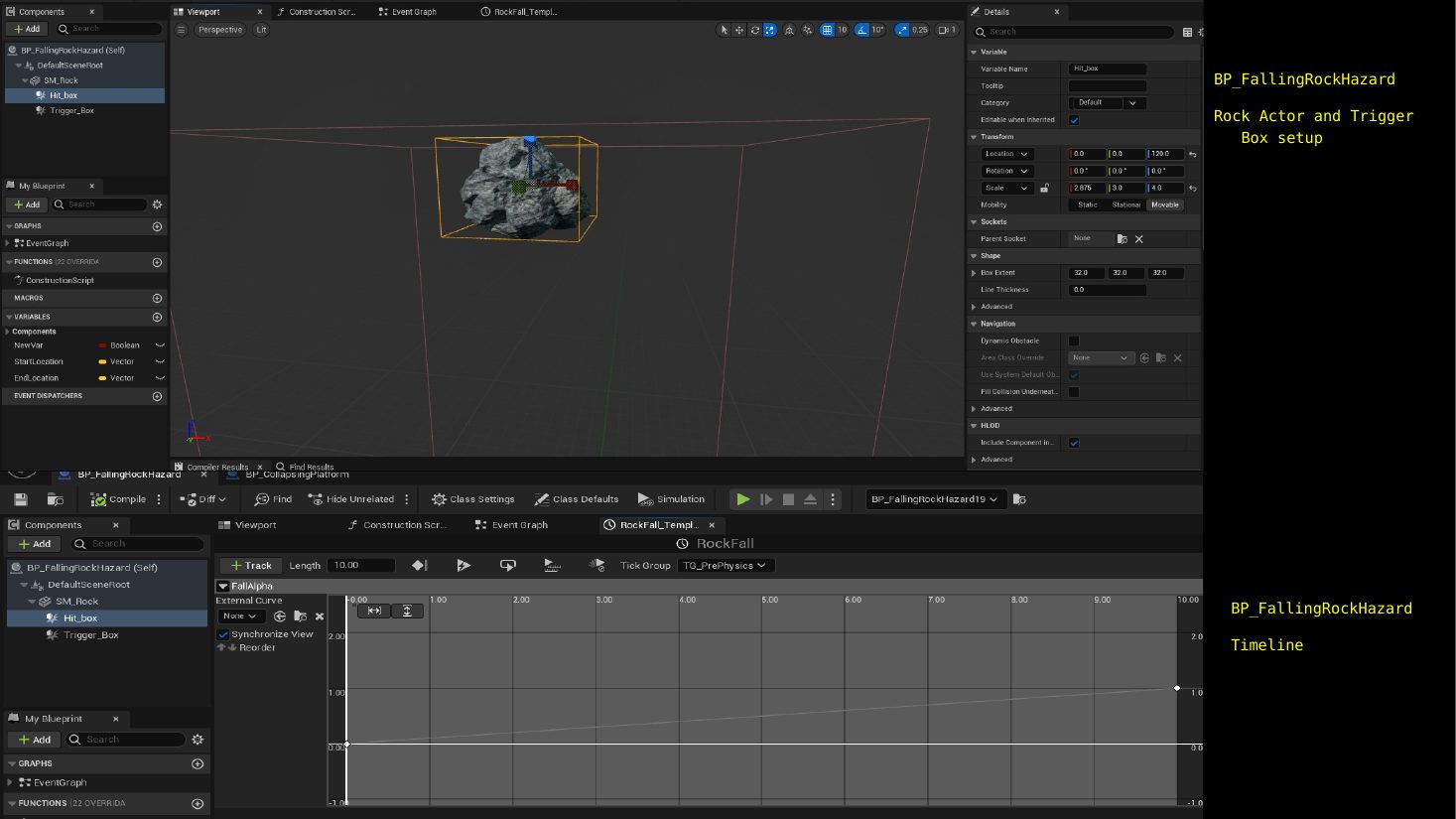Viewport: 1456px width, 819px height.
Task: Choose the Translate gizmo tool in the viewport toolbar
Action: [x=739, y=30]
